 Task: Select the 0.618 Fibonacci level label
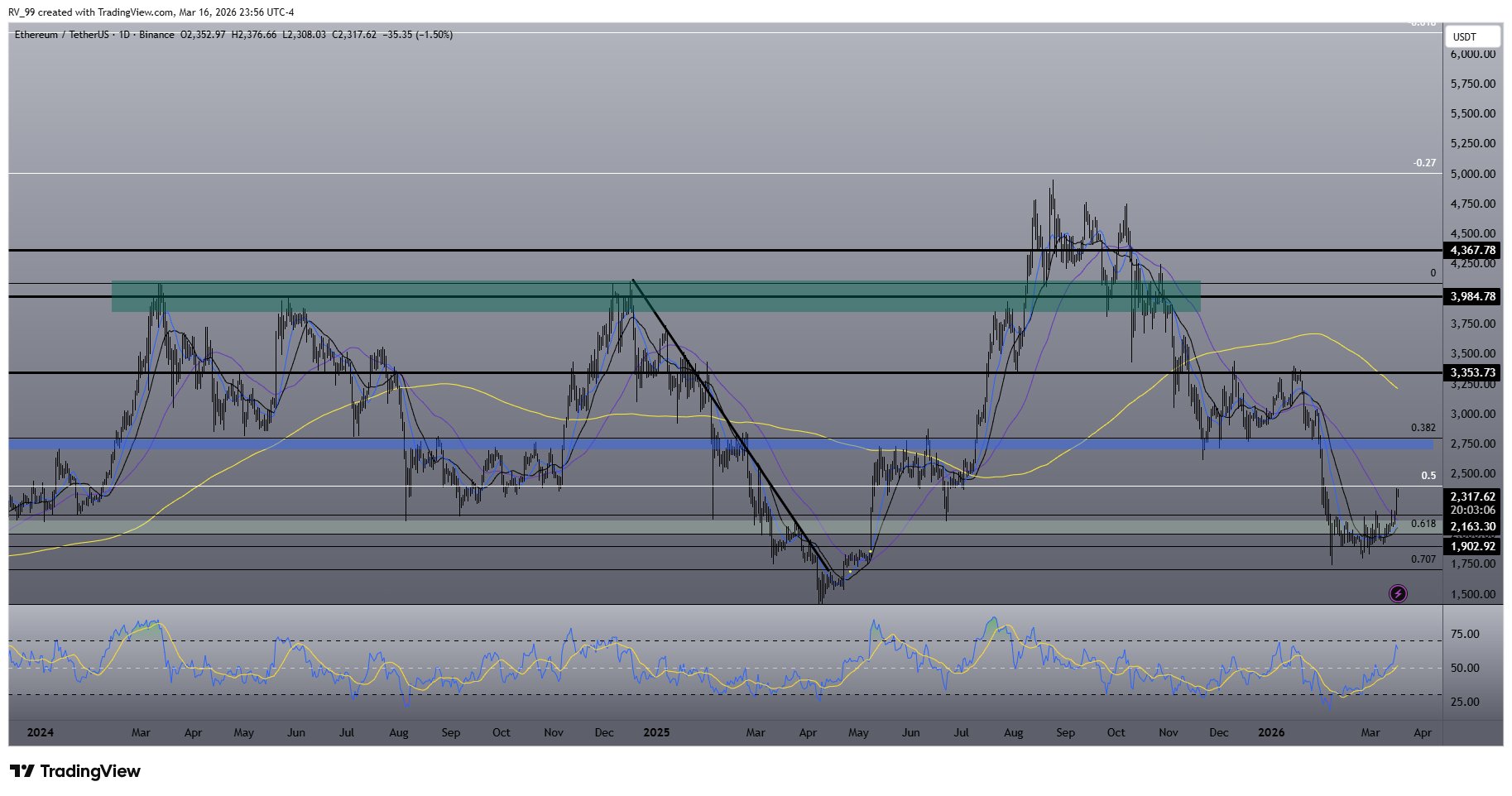point(1423,524)
